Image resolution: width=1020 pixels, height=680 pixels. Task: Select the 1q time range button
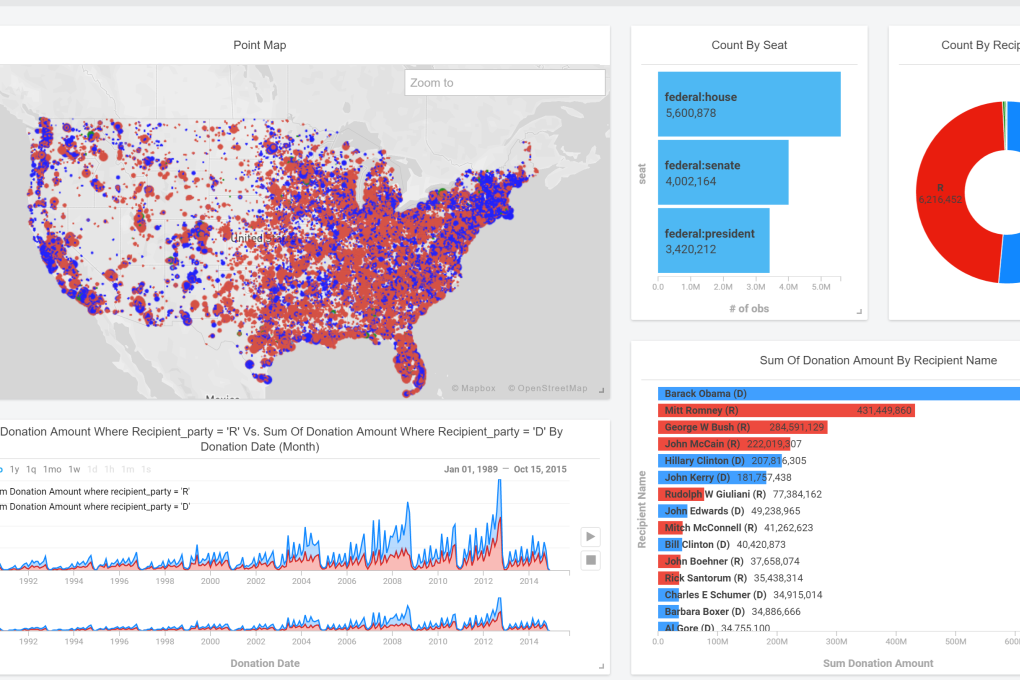pos(30,469)
